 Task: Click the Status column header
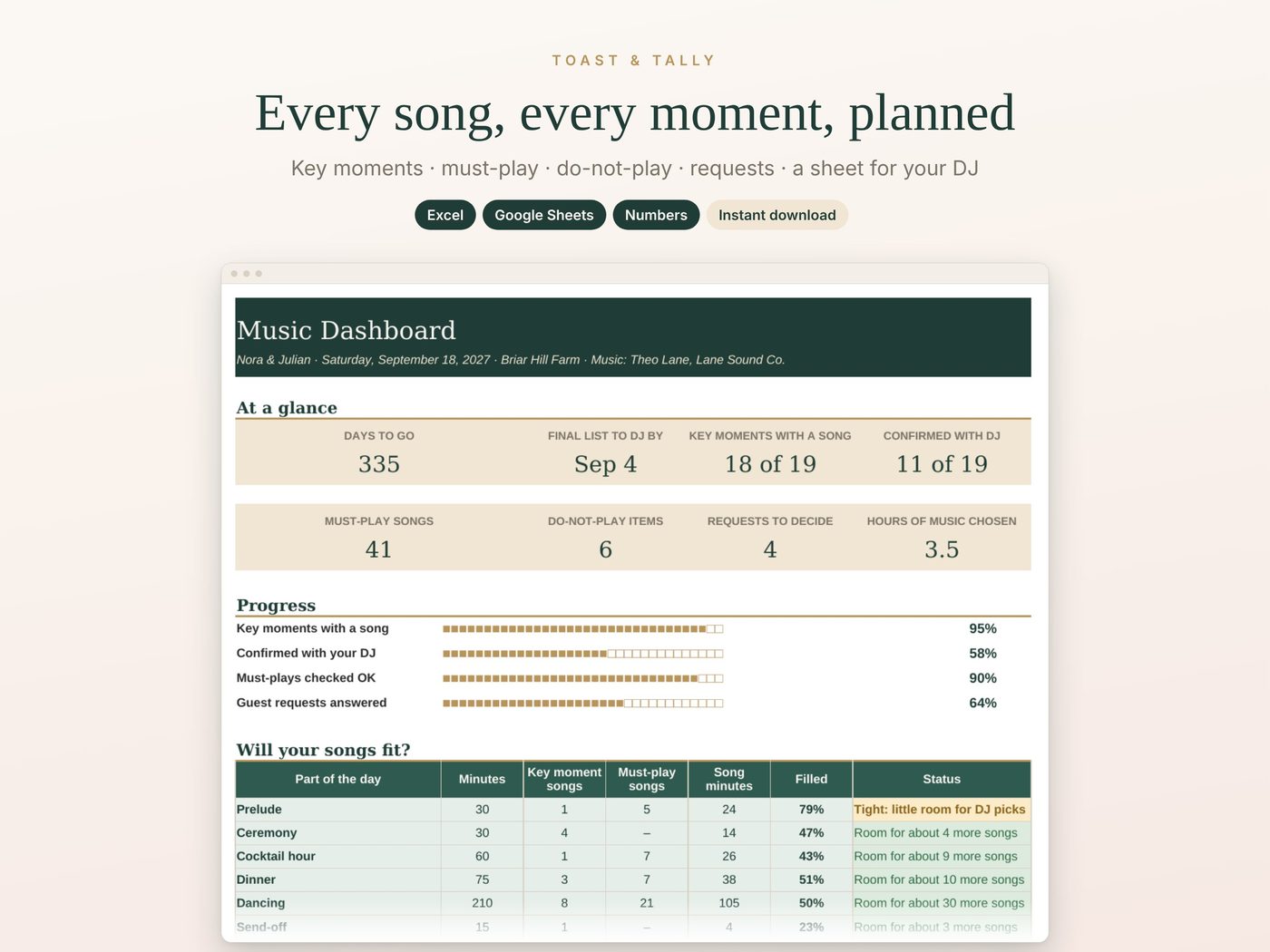pos(942,779)
